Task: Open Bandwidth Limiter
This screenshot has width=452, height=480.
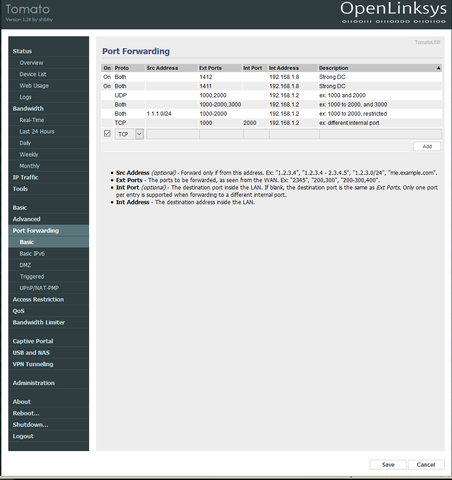Action: point(39,322)
